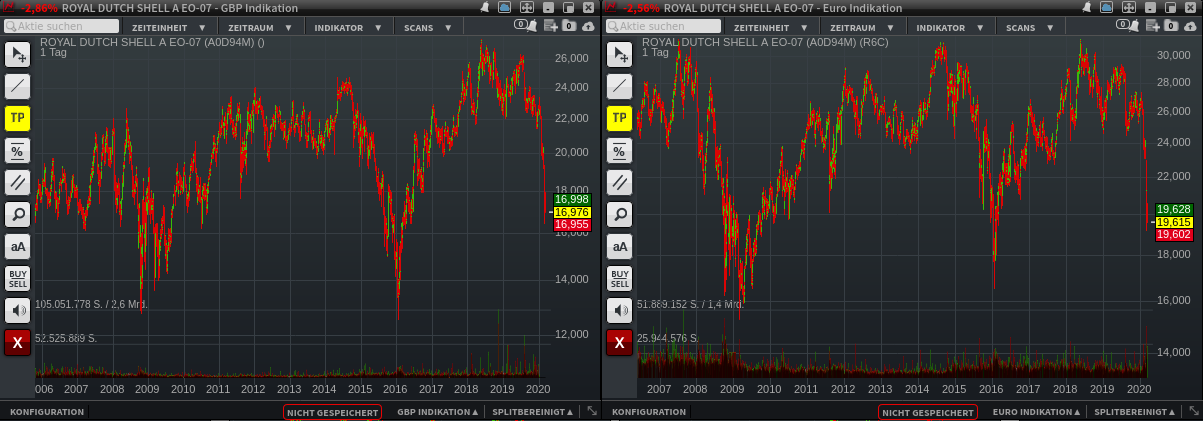Click the blue cloud icon in GBP title bar
1203x421 pixels.
pyautogui.click(x=505, y=7)
